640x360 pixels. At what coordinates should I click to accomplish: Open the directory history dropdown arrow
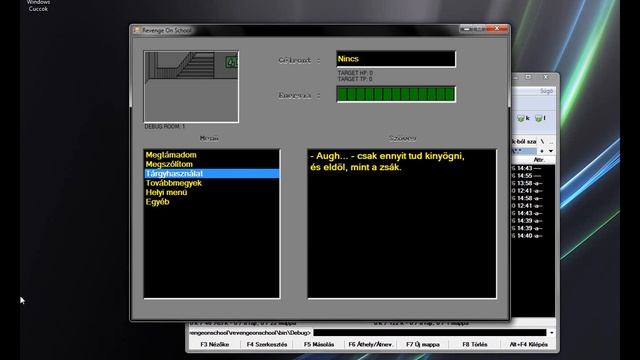(x=551, y=151)
